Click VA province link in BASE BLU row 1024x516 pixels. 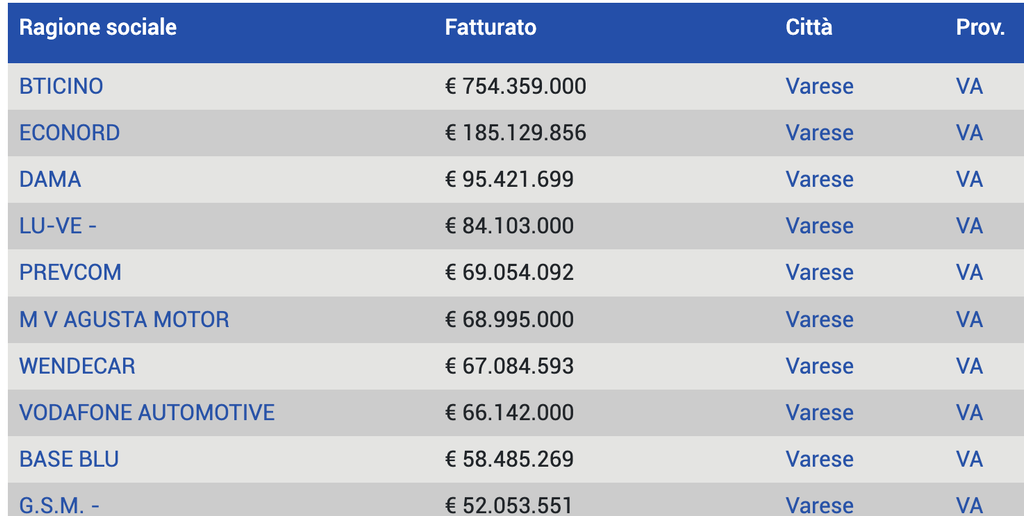click(969, 459)
